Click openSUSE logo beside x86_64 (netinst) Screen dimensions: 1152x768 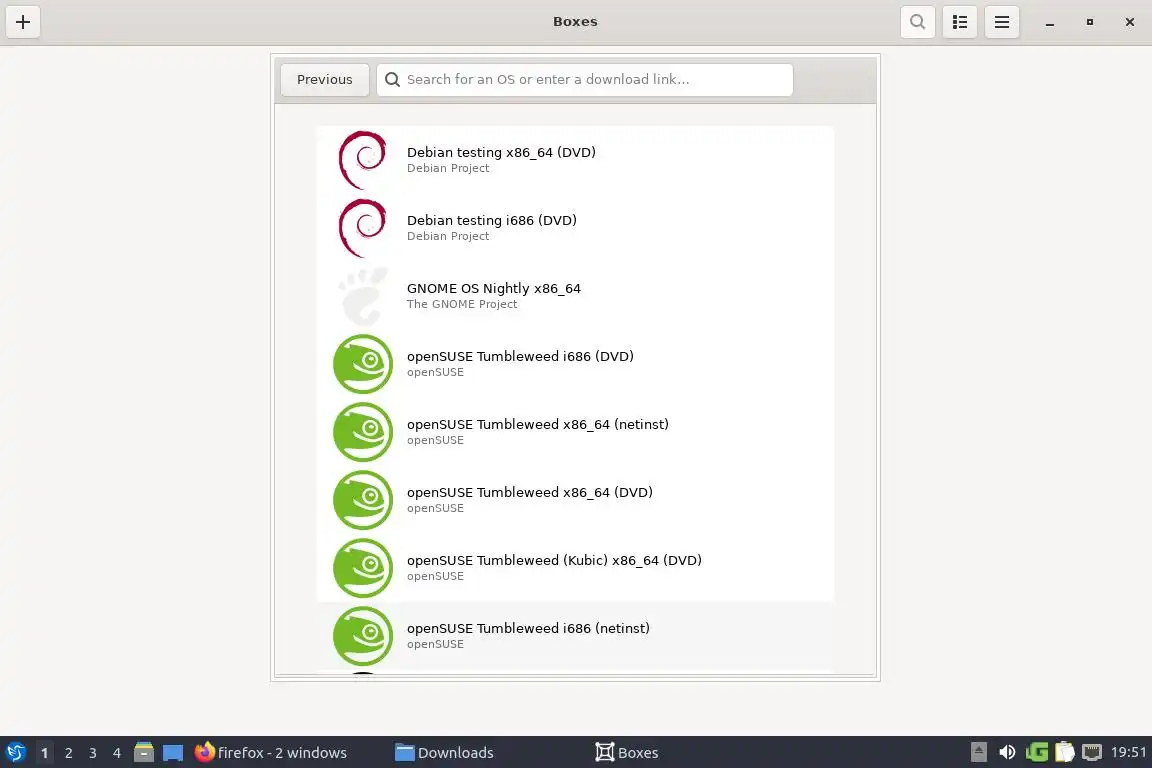tap(363, 432)
